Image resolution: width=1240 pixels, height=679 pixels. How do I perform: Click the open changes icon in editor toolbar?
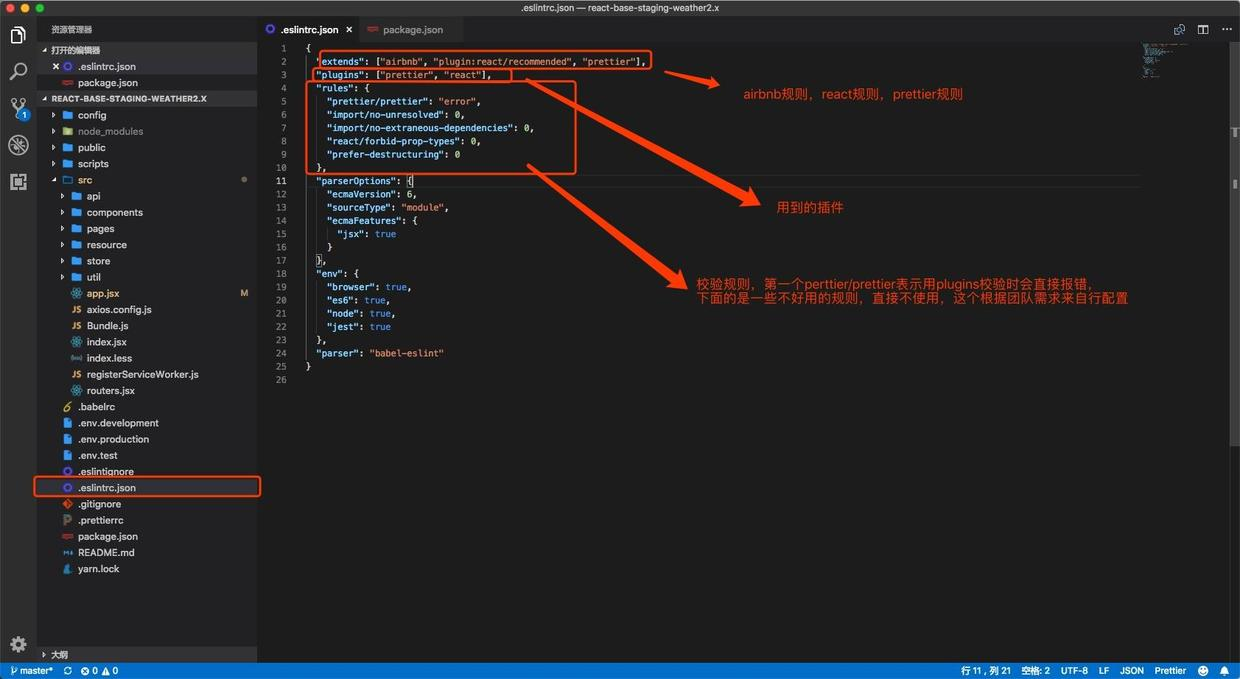click(1179, 30)
